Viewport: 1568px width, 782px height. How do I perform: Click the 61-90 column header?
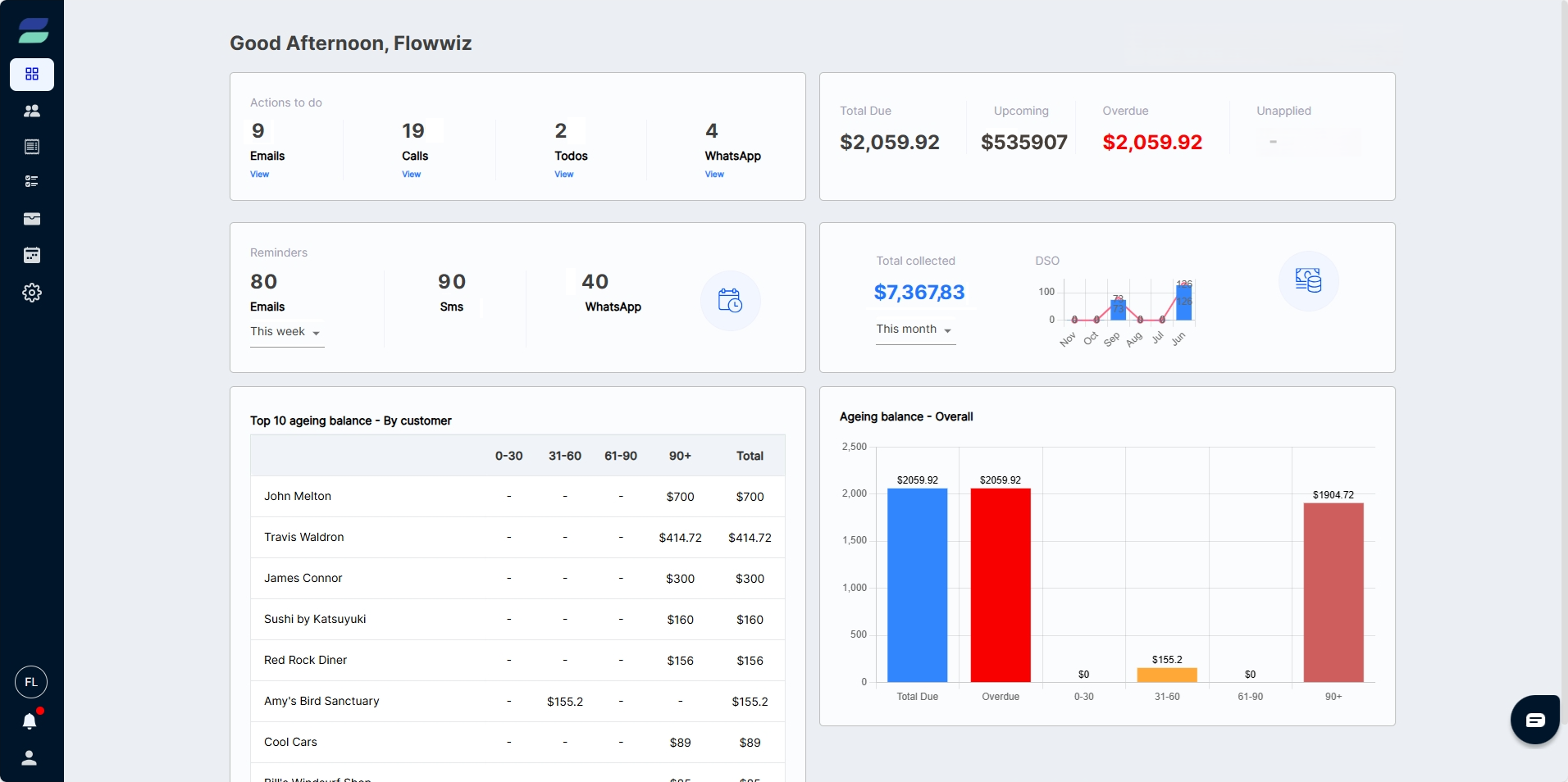621,456
